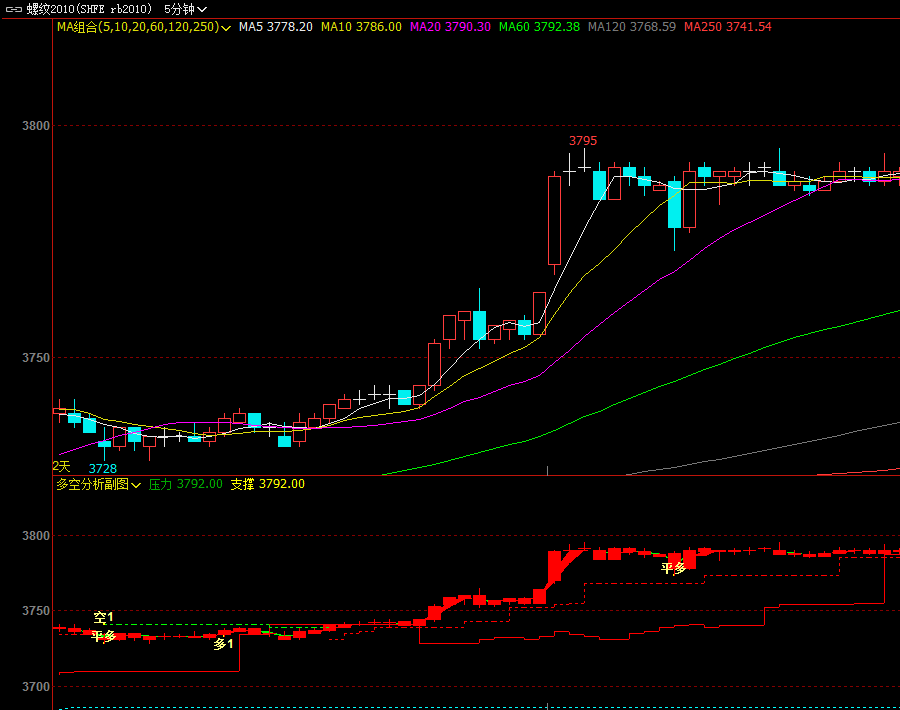Select the MA10 3786.00 value
Image resolution: width=900 pixels, height=710 pixels.
361,27
